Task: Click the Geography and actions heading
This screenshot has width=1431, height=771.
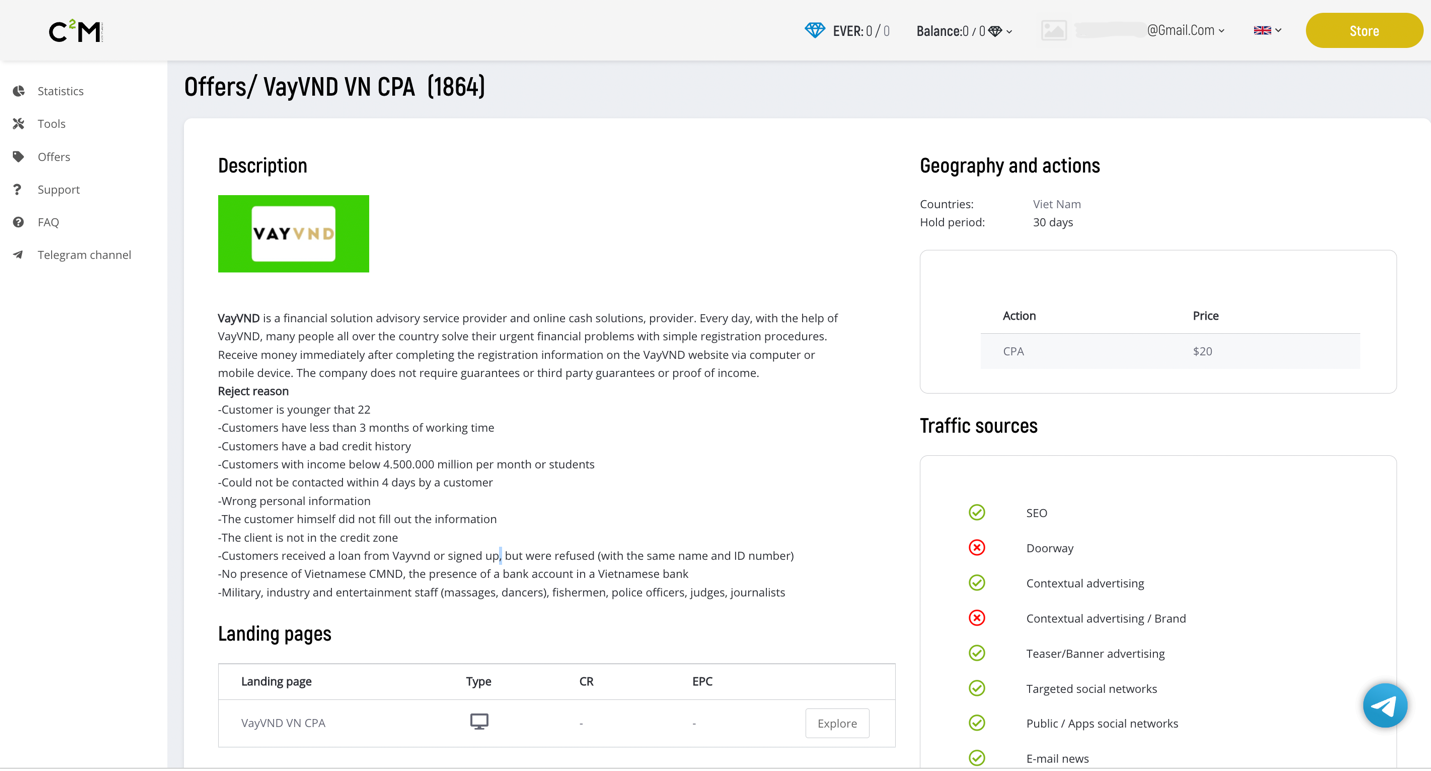Action: (1009, 166)
